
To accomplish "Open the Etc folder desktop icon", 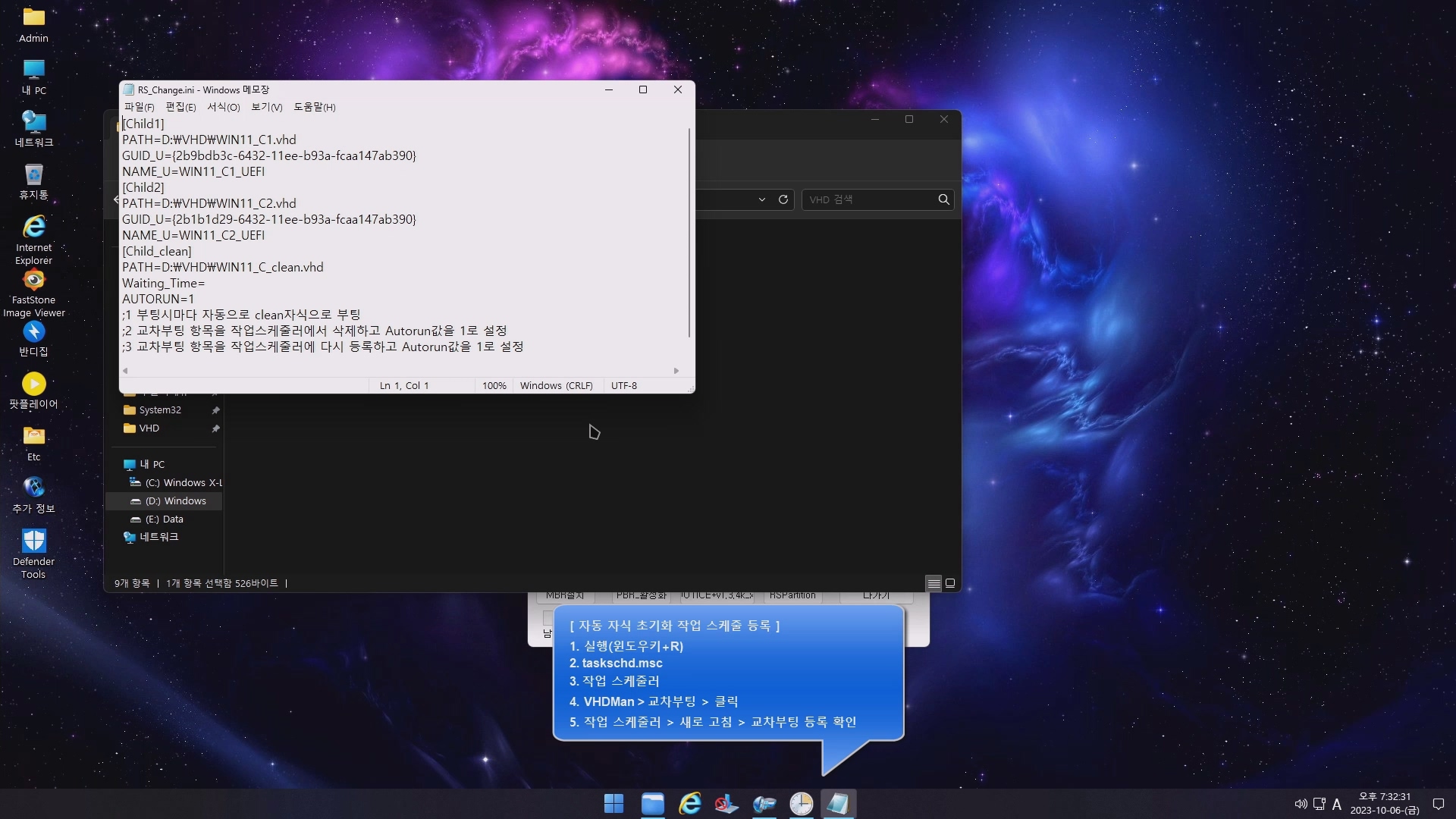I will click(x=33, y=444).
